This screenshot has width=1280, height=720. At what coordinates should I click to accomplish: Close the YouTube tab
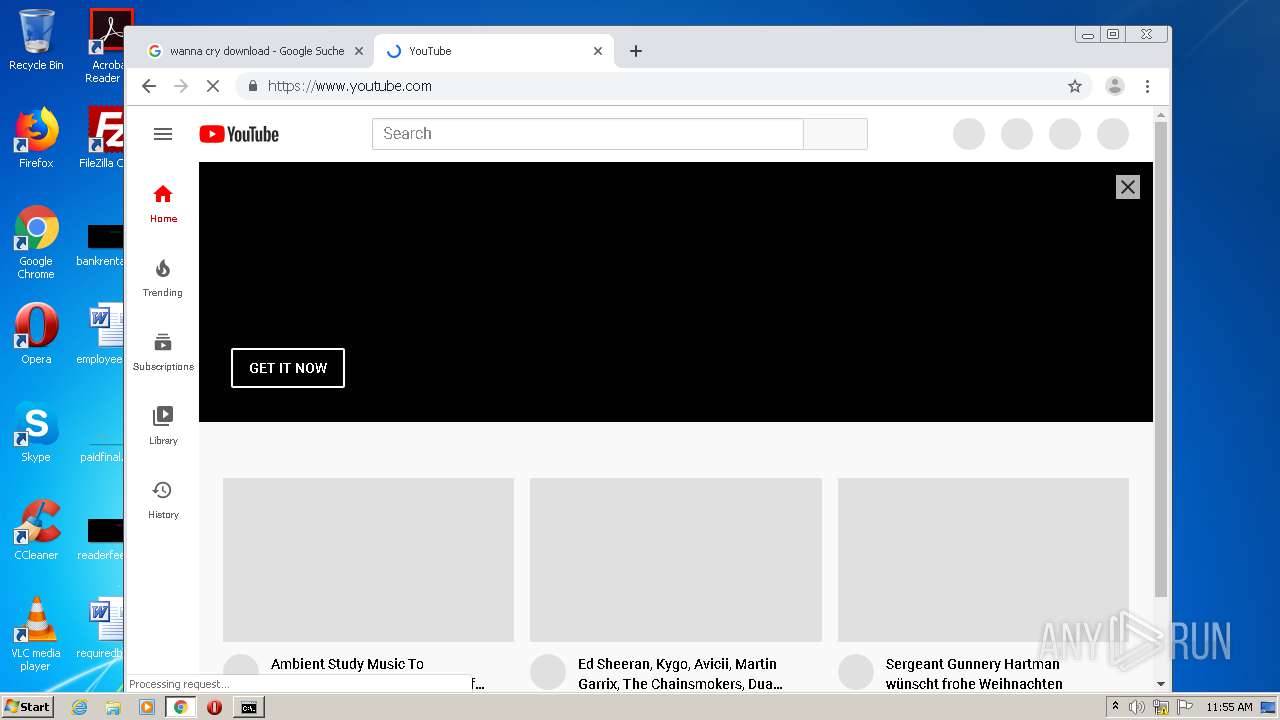click(x=598, y=51)
